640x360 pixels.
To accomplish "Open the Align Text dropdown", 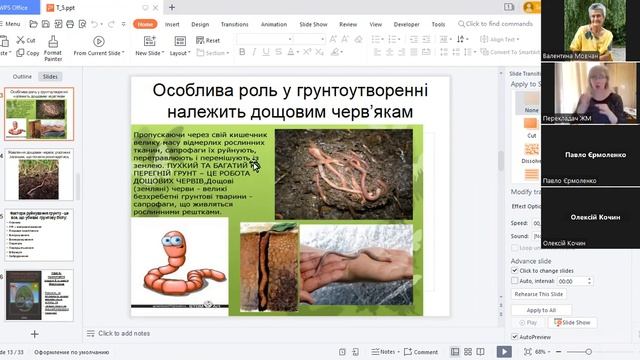I will pos(500,39).
